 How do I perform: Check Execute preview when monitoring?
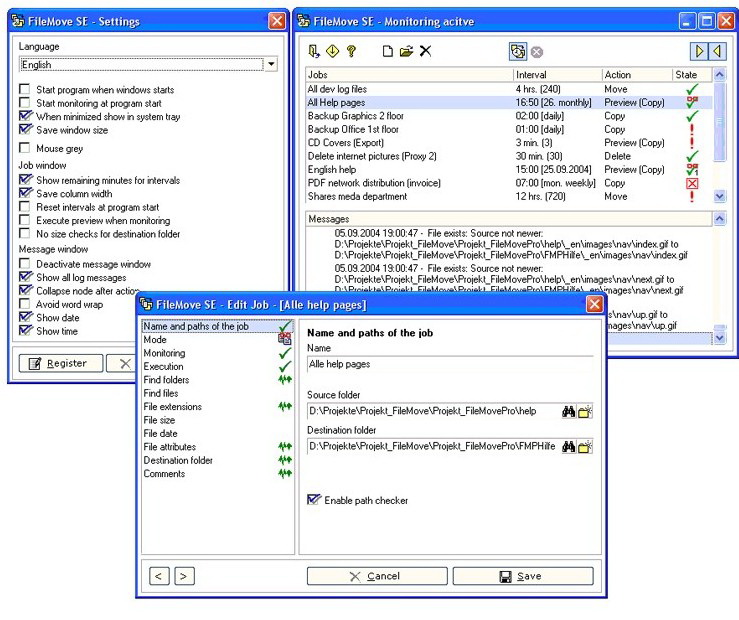pos(25,220)
